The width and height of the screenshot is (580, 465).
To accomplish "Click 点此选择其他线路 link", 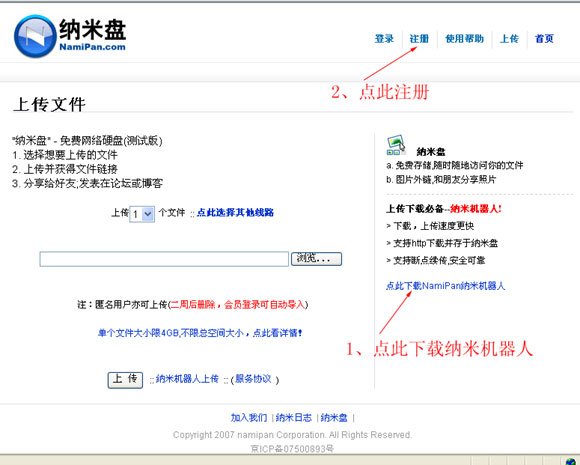I will point(235,212).
